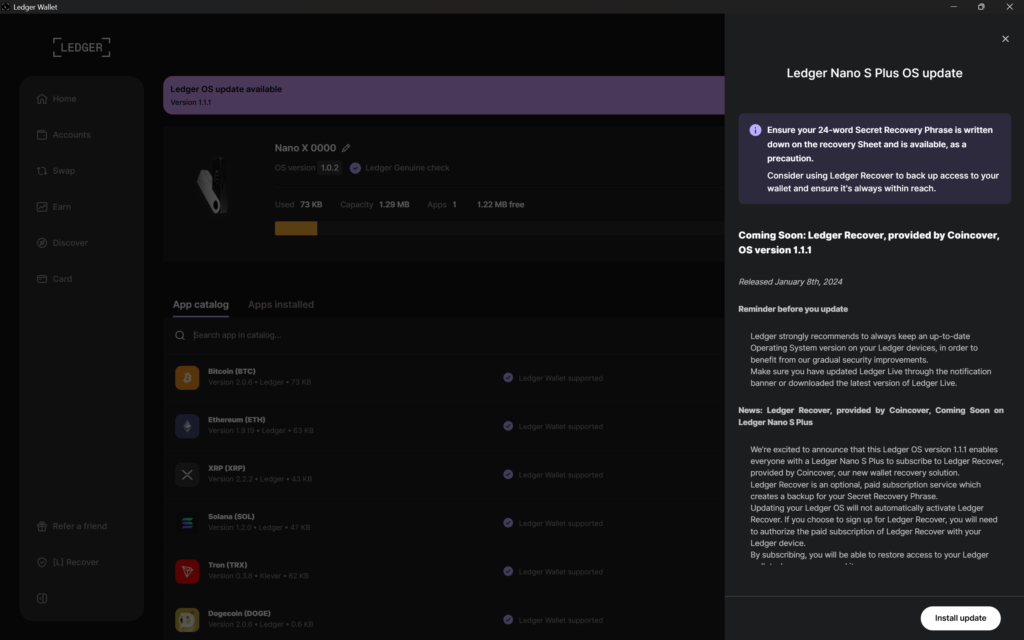Close the OS update panel

1005,39
